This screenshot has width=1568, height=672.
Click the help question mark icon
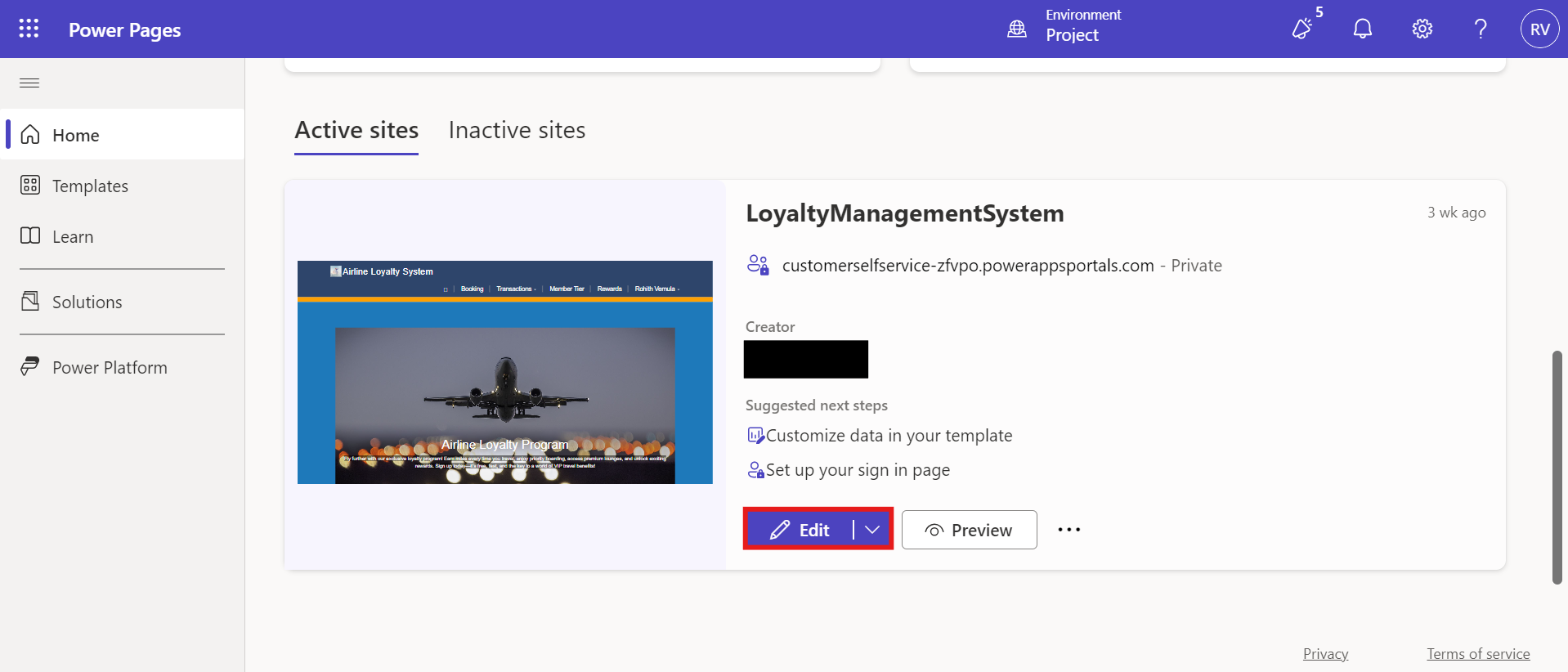[x=1481, y=29]
